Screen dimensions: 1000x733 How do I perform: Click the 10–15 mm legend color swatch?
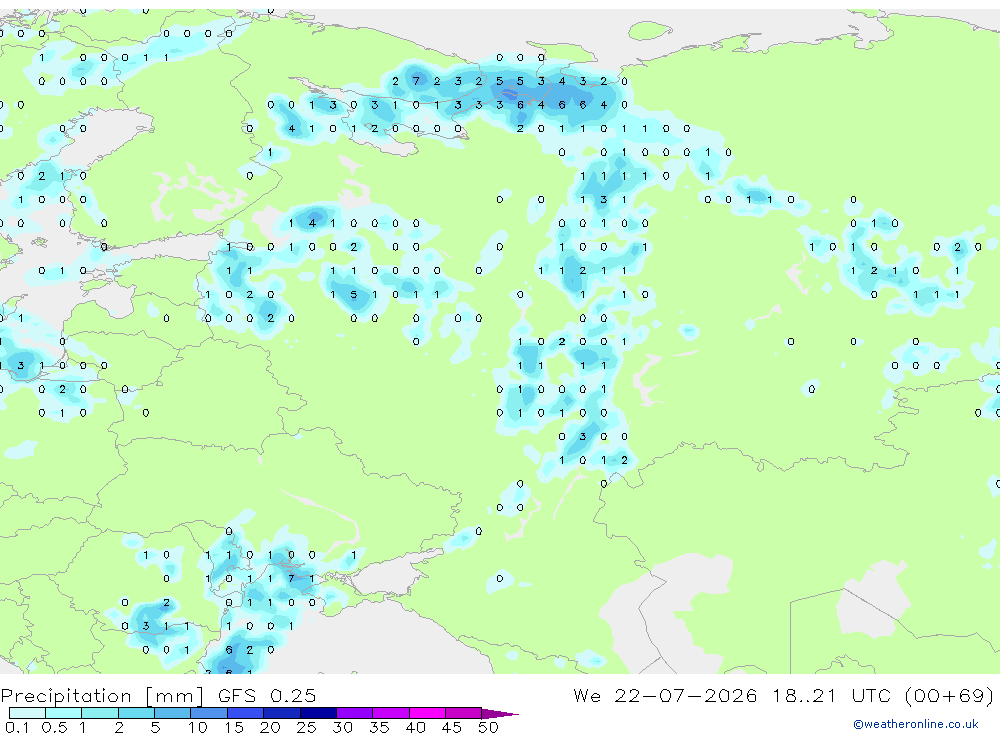click(209, 713)
